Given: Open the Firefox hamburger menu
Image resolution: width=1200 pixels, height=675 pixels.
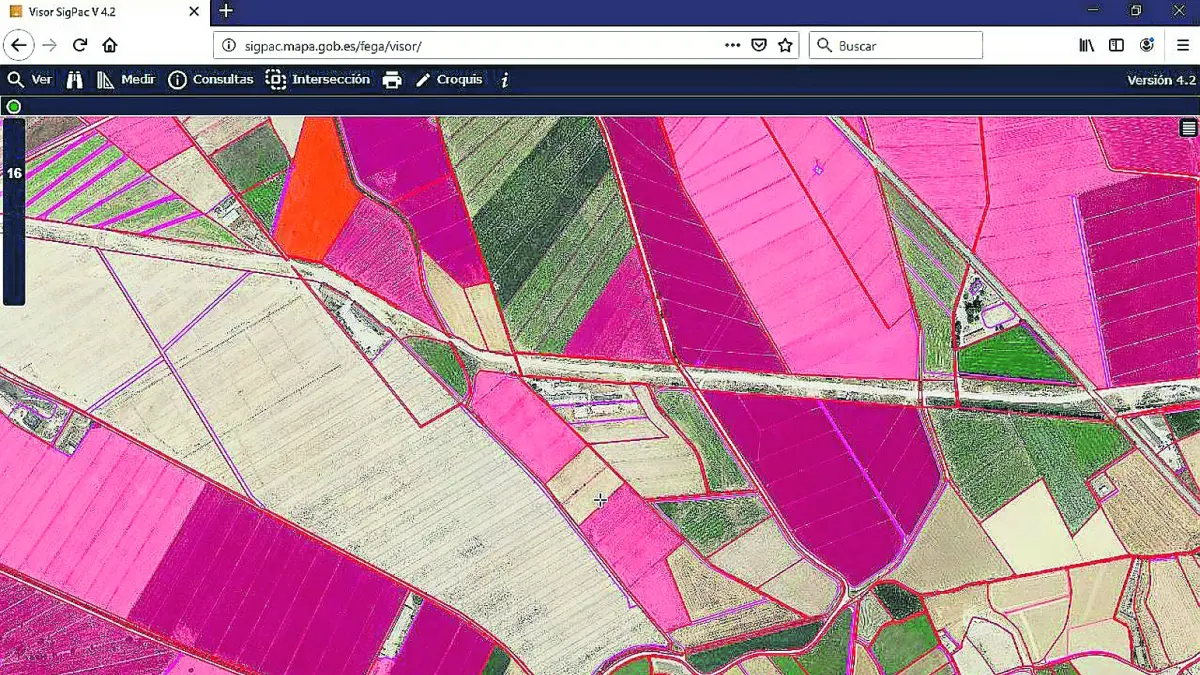Looking at the screenshot, I should (1182, 45).
